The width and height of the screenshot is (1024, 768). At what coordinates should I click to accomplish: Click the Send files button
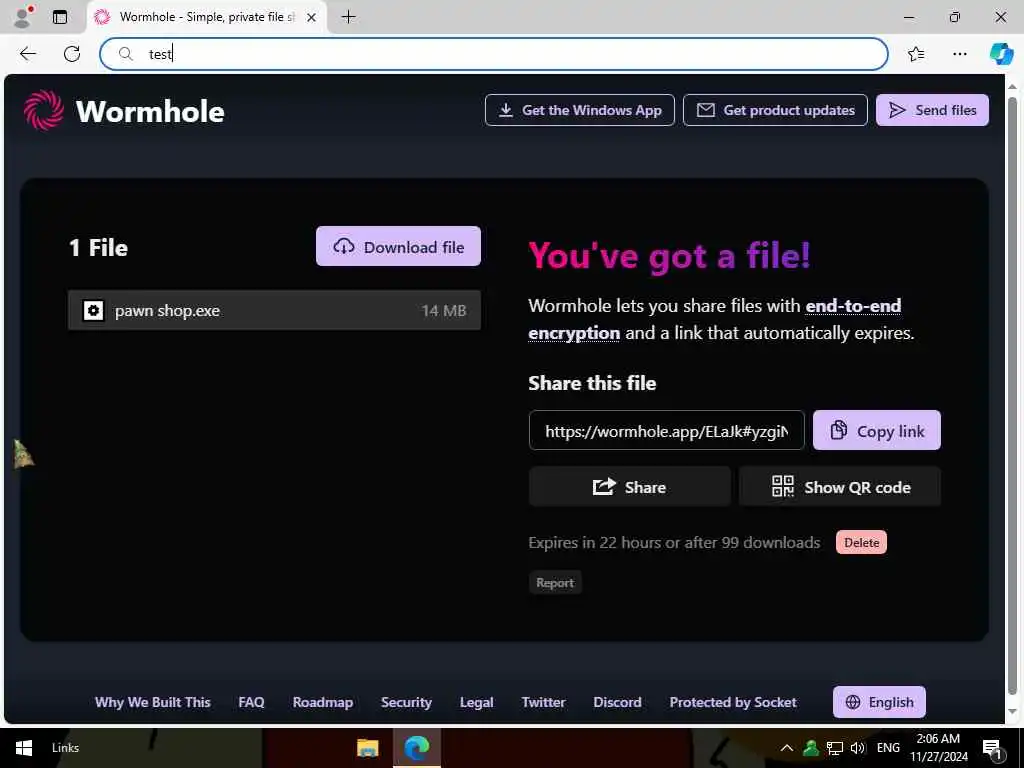[x=932, y=110]
